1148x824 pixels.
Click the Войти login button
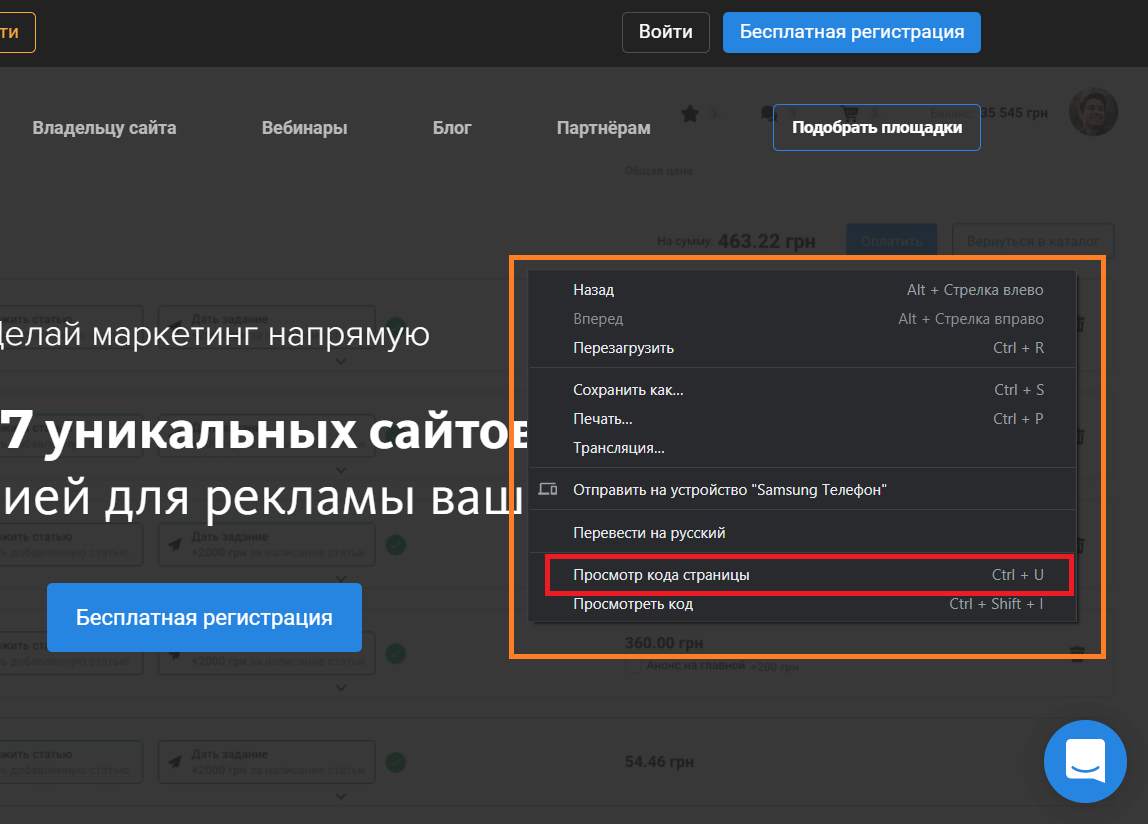665,32
